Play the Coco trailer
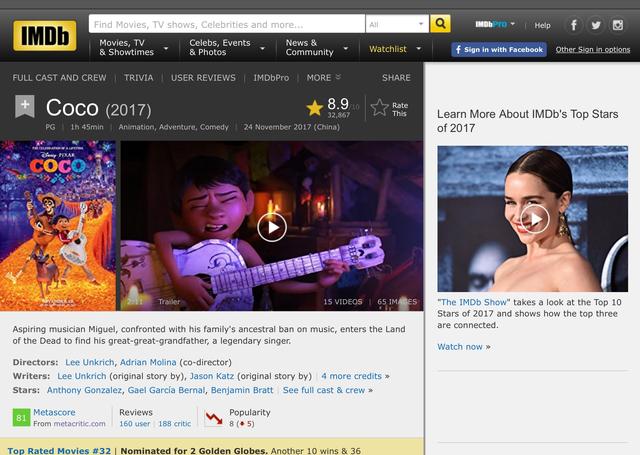The height and width of the screenshot is (455, 640). pyautogui.click(x=272, y=227)
